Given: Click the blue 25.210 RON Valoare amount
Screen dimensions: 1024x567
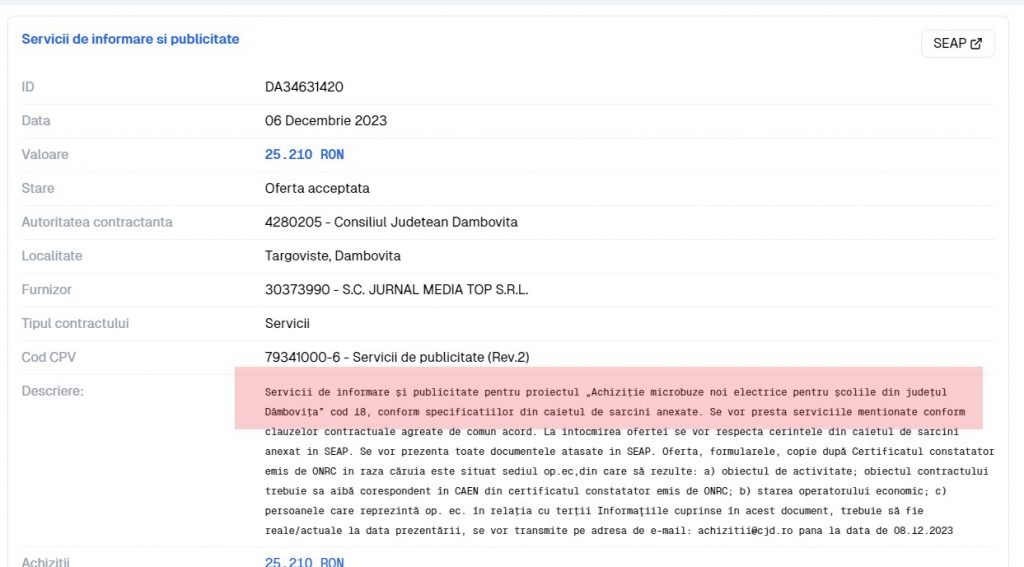Looking at the screenshot, I should click(304, 155).
